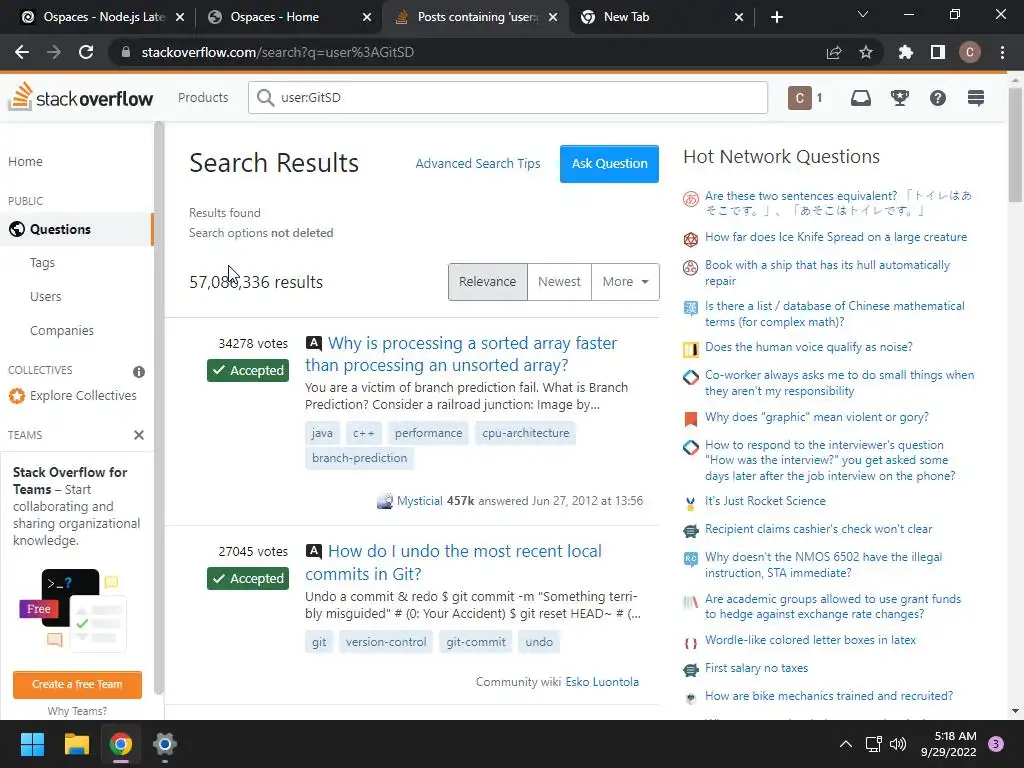Open the Windows Start menu
Screen dimensions: 1024x768
32,744
